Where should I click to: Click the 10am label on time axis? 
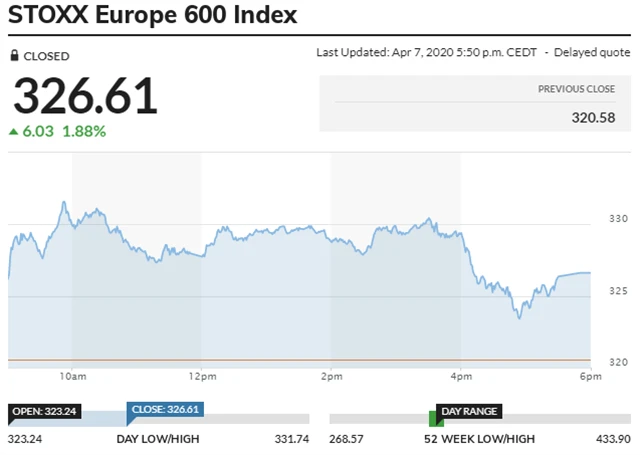click(71, 377)
